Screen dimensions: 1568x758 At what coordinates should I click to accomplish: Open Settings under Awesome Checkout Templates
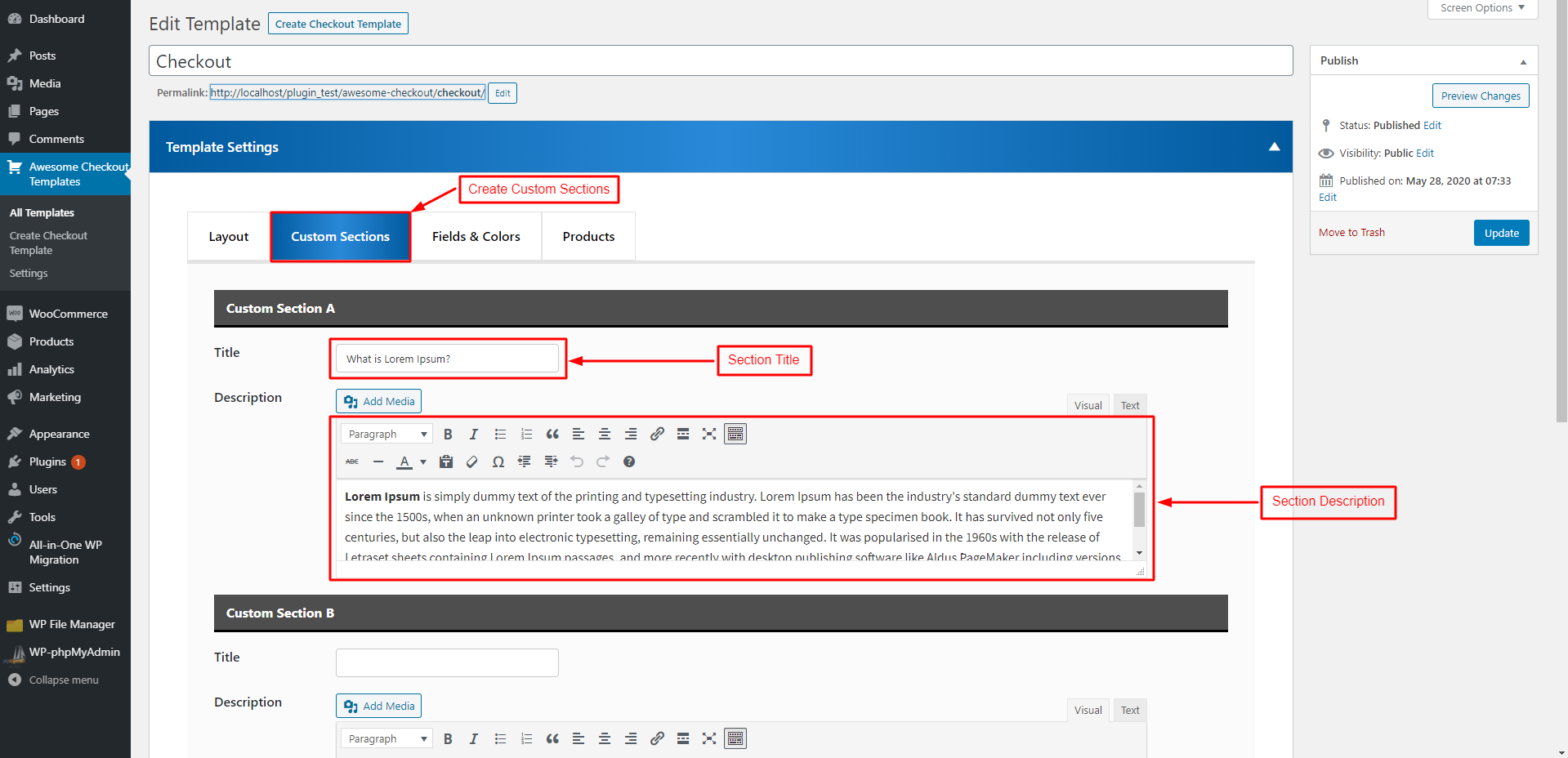(x=29, y=274)
